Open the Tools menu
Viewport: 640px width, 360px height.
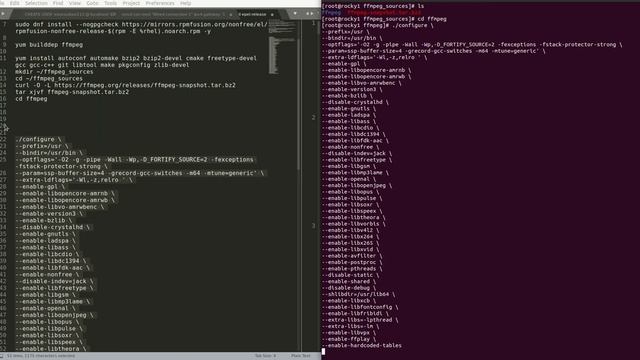pyautogui.click(x=110, y=3)
